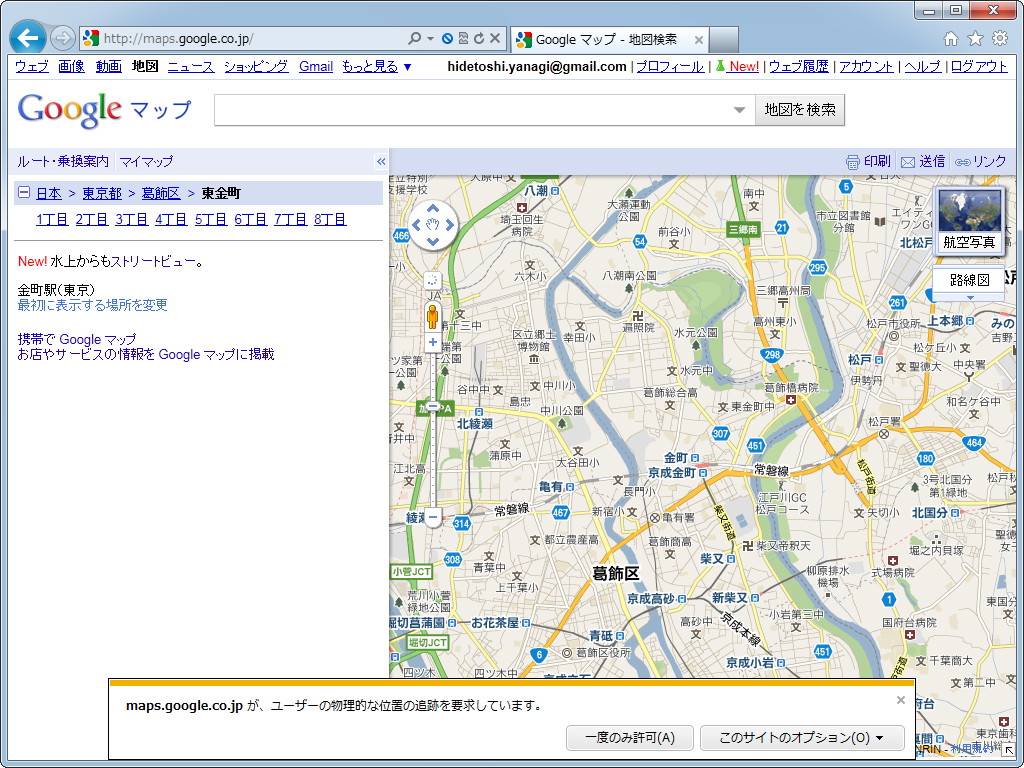Click the stop loading X in address bar

click(x=495, y=39)
